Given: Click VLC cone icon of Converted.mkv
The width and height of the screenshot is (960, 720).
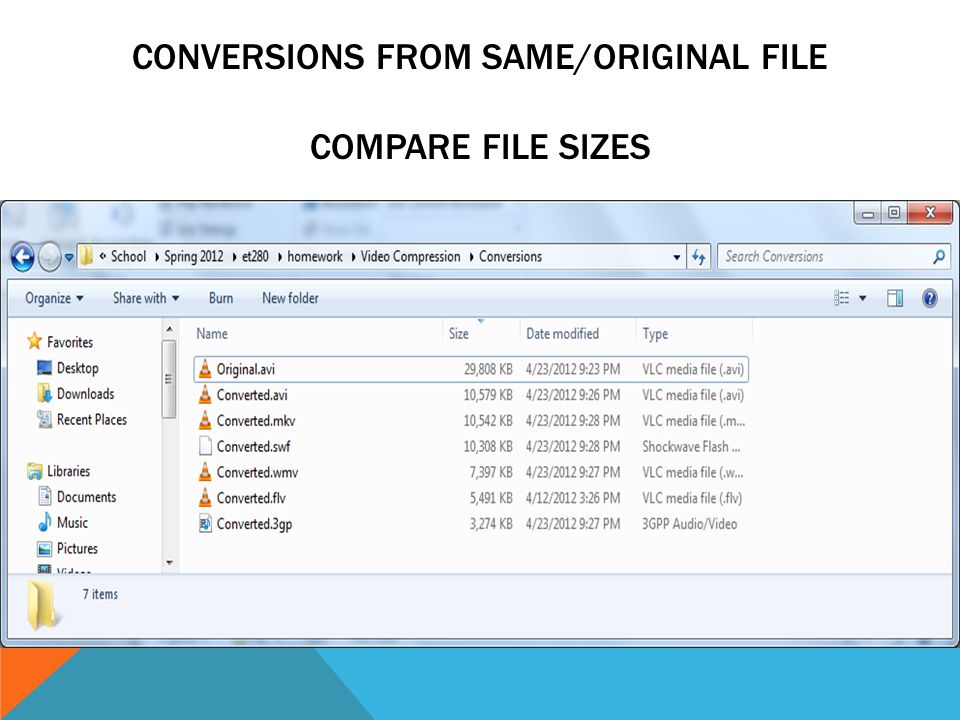Looking at the screenshot, I should pos(205,420).
